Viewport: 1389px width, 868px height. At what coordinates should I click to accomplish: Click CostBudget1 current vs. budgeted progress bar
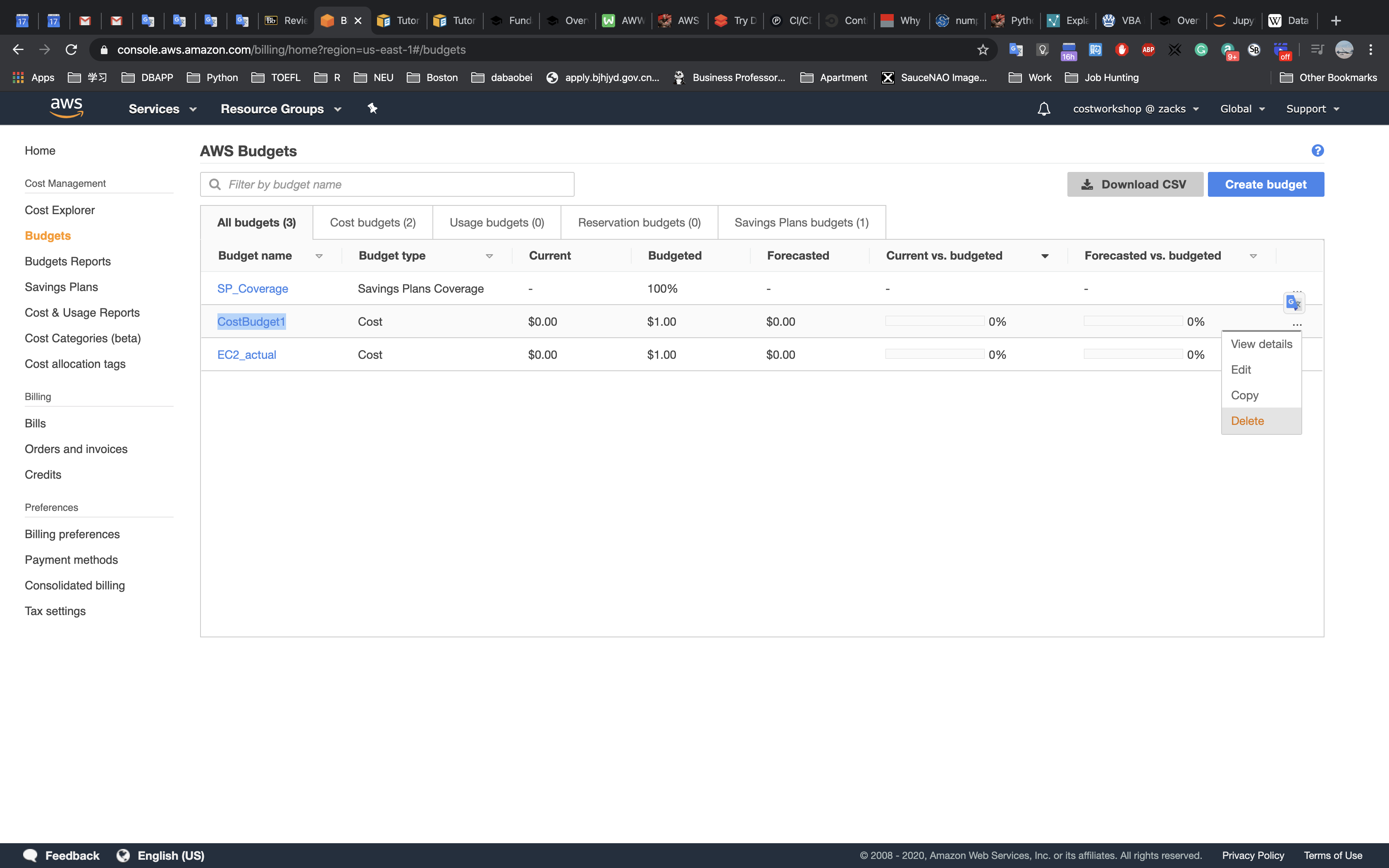point(934,322)
